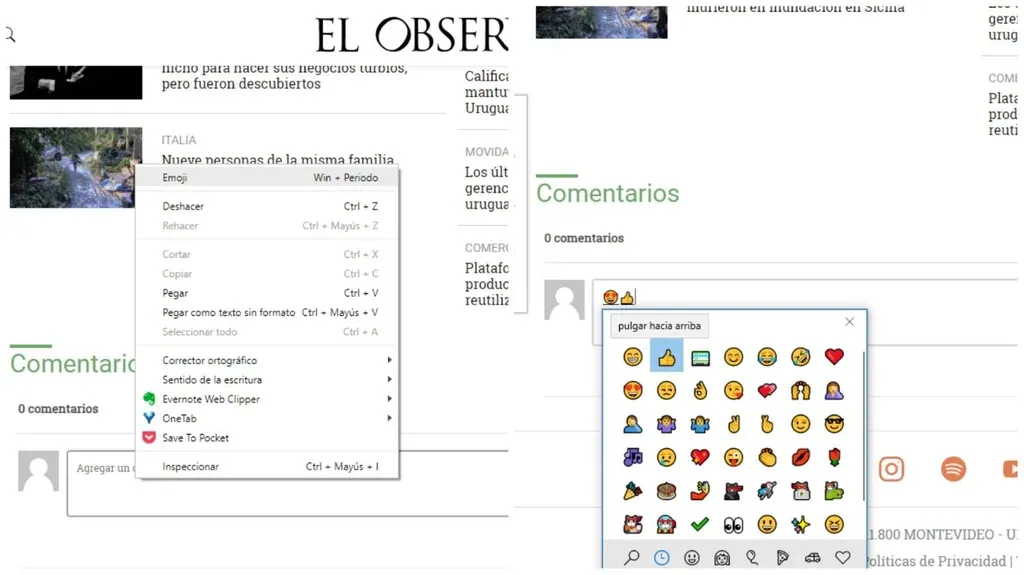
Task: Open the emoji search magnifier tab
Action: 631,558
